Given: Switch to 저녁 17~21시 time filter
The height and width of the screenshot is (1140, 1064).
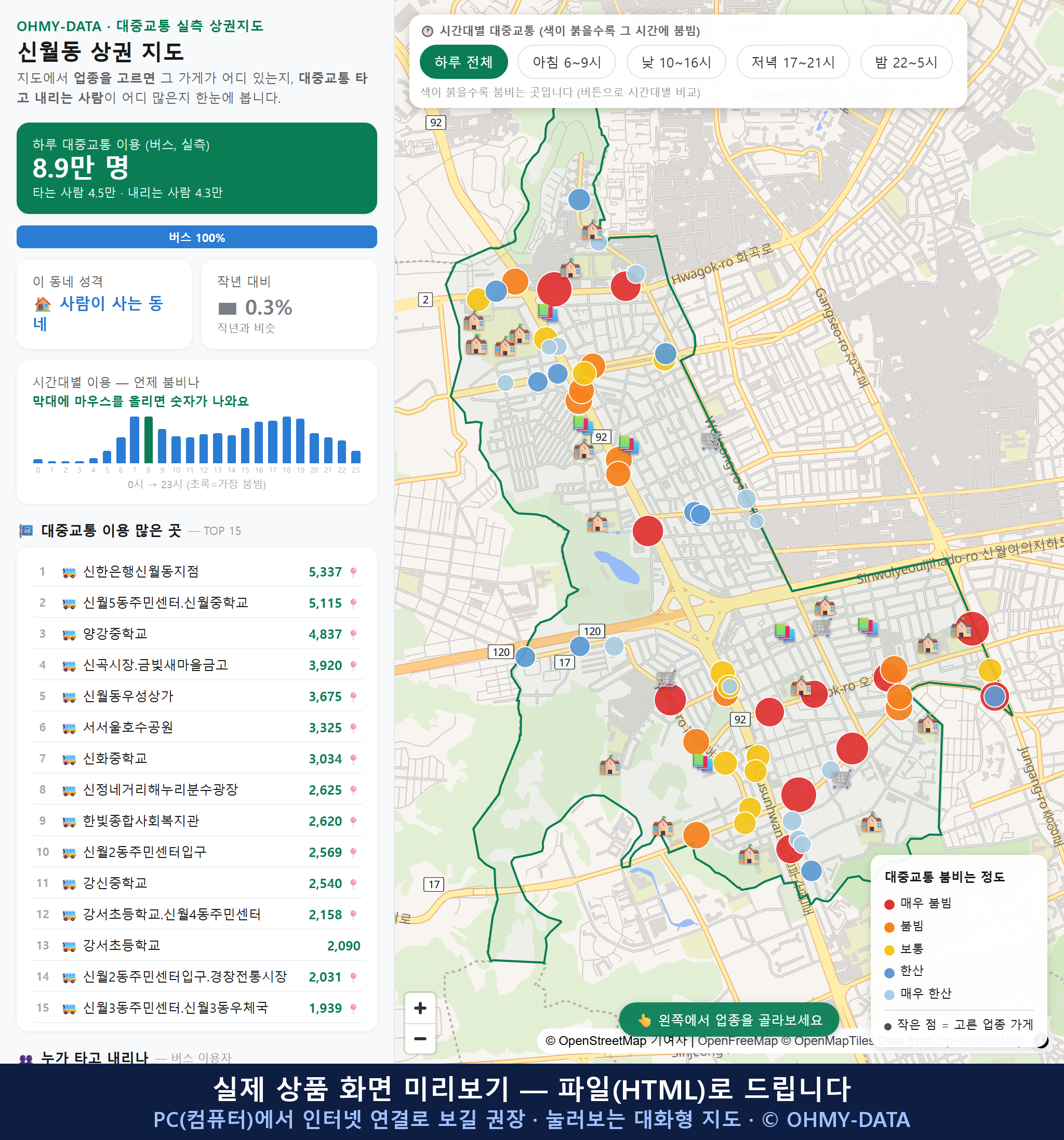Looking at the screenshot, I should click(793, 62).
